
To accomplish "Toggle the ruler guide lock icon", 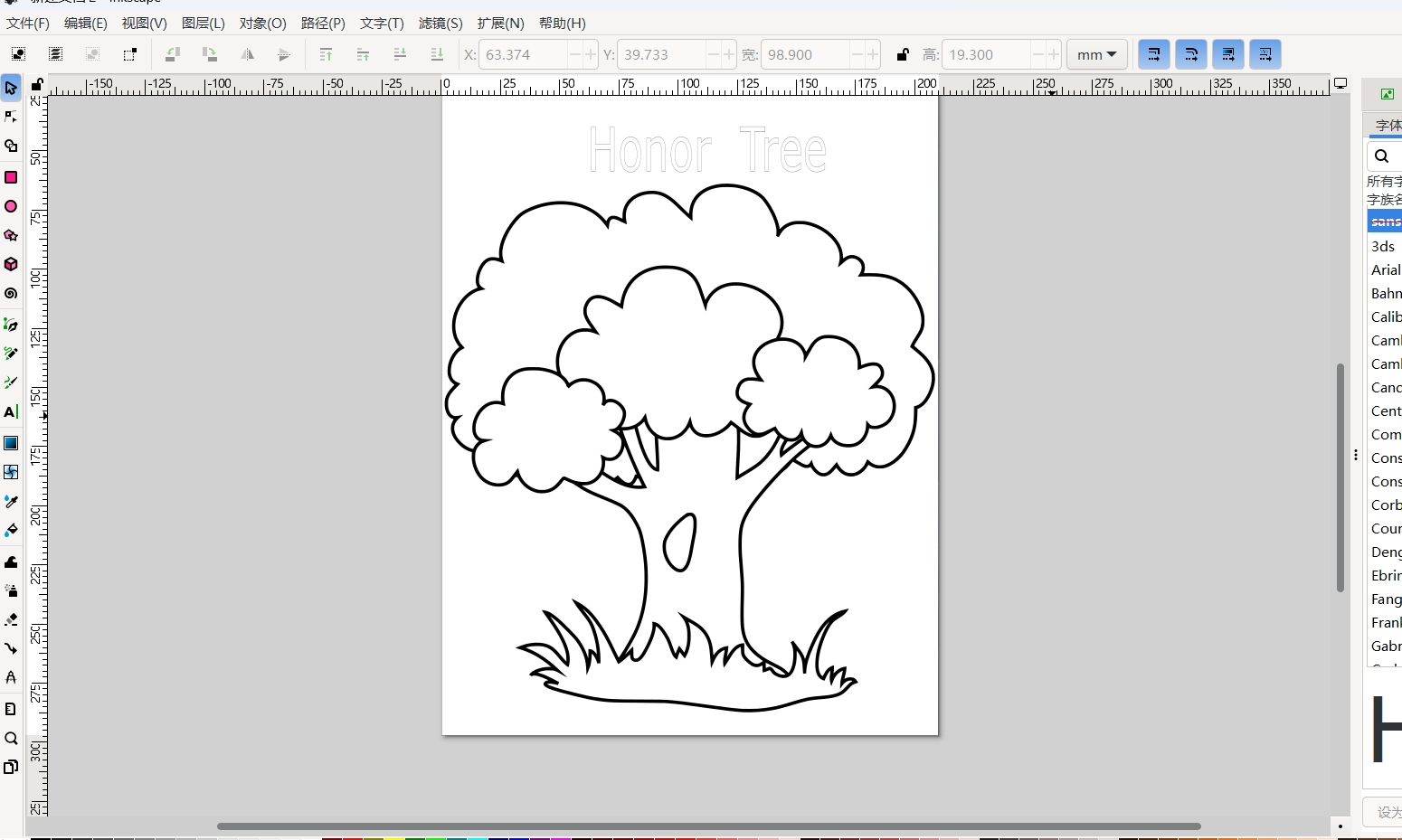I will click(x=37, y=84).
